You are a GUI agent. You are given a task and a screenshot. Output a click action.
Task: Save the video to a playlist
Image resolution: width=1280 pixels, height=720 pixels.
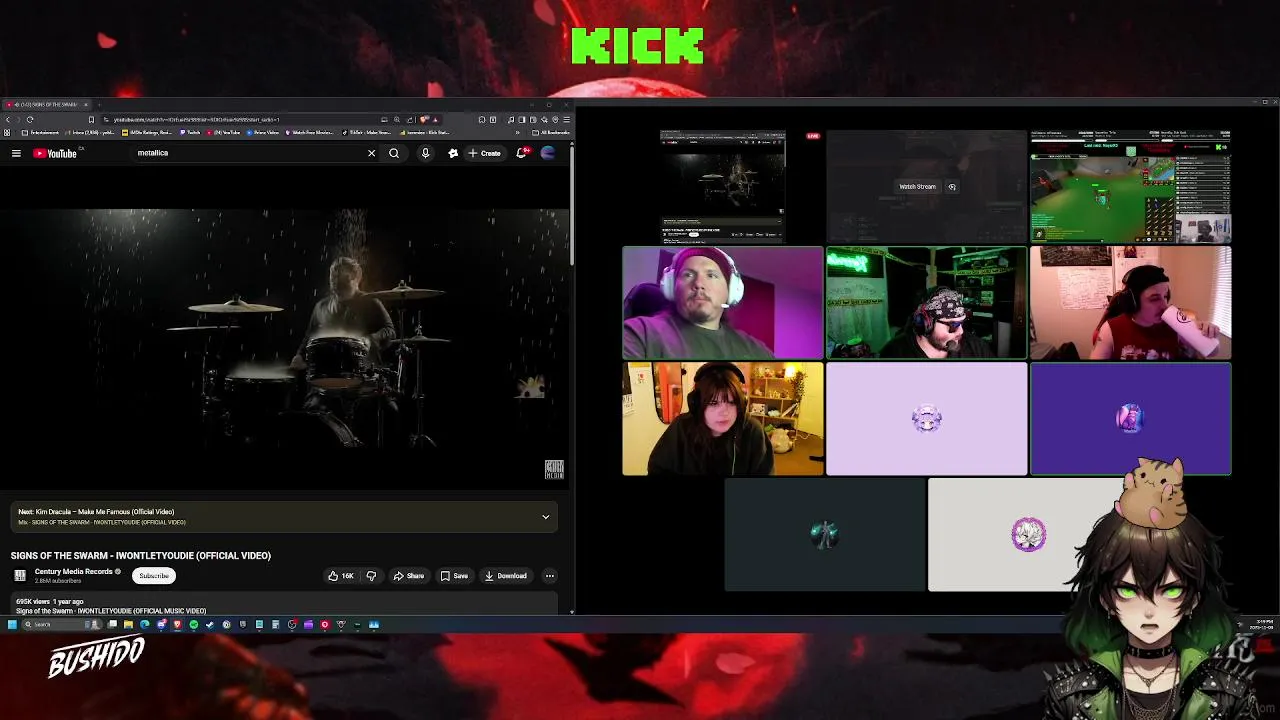tap(454, 576)
